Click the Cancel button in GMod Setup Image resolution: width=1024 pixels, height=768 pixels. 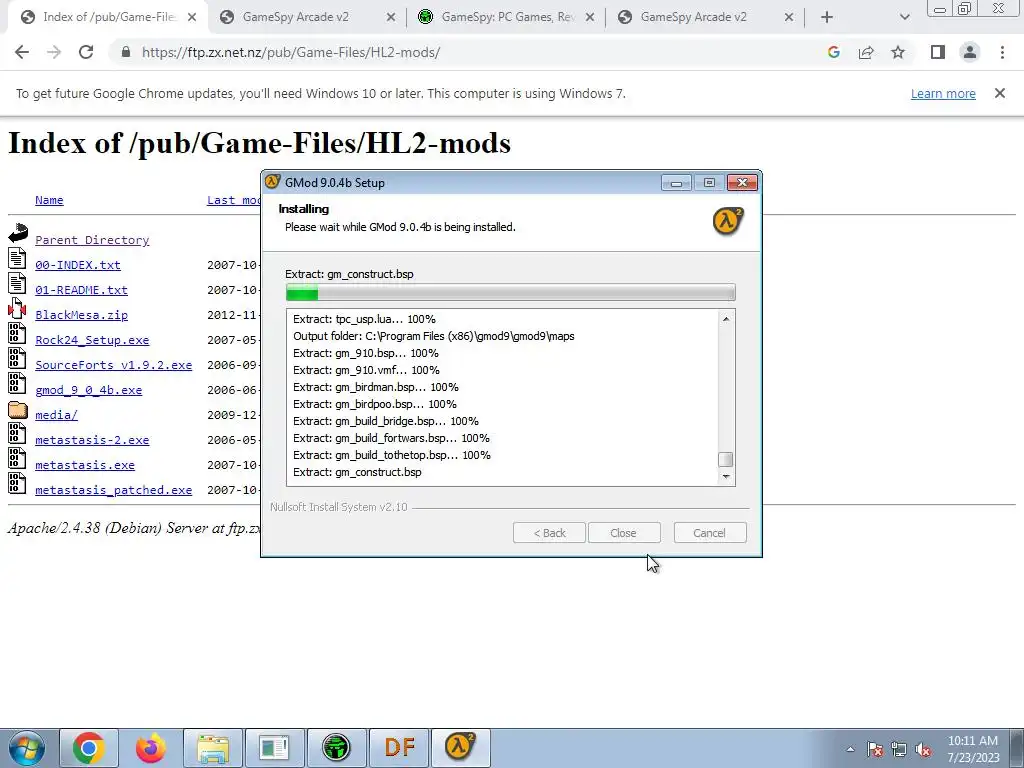click(709, 533)
